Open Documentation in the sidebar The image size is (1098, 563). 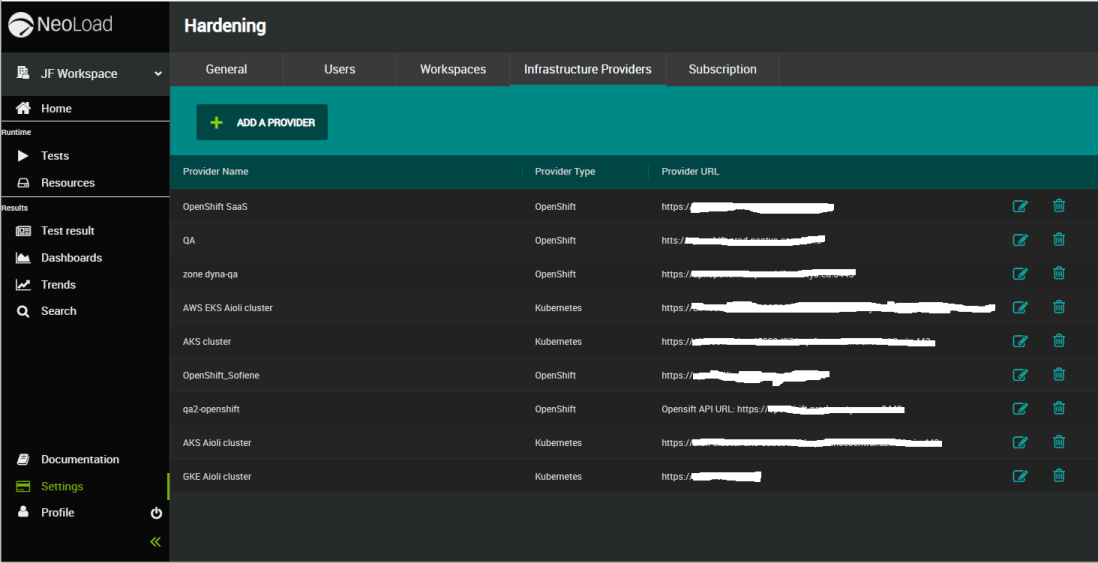point(79,460)
